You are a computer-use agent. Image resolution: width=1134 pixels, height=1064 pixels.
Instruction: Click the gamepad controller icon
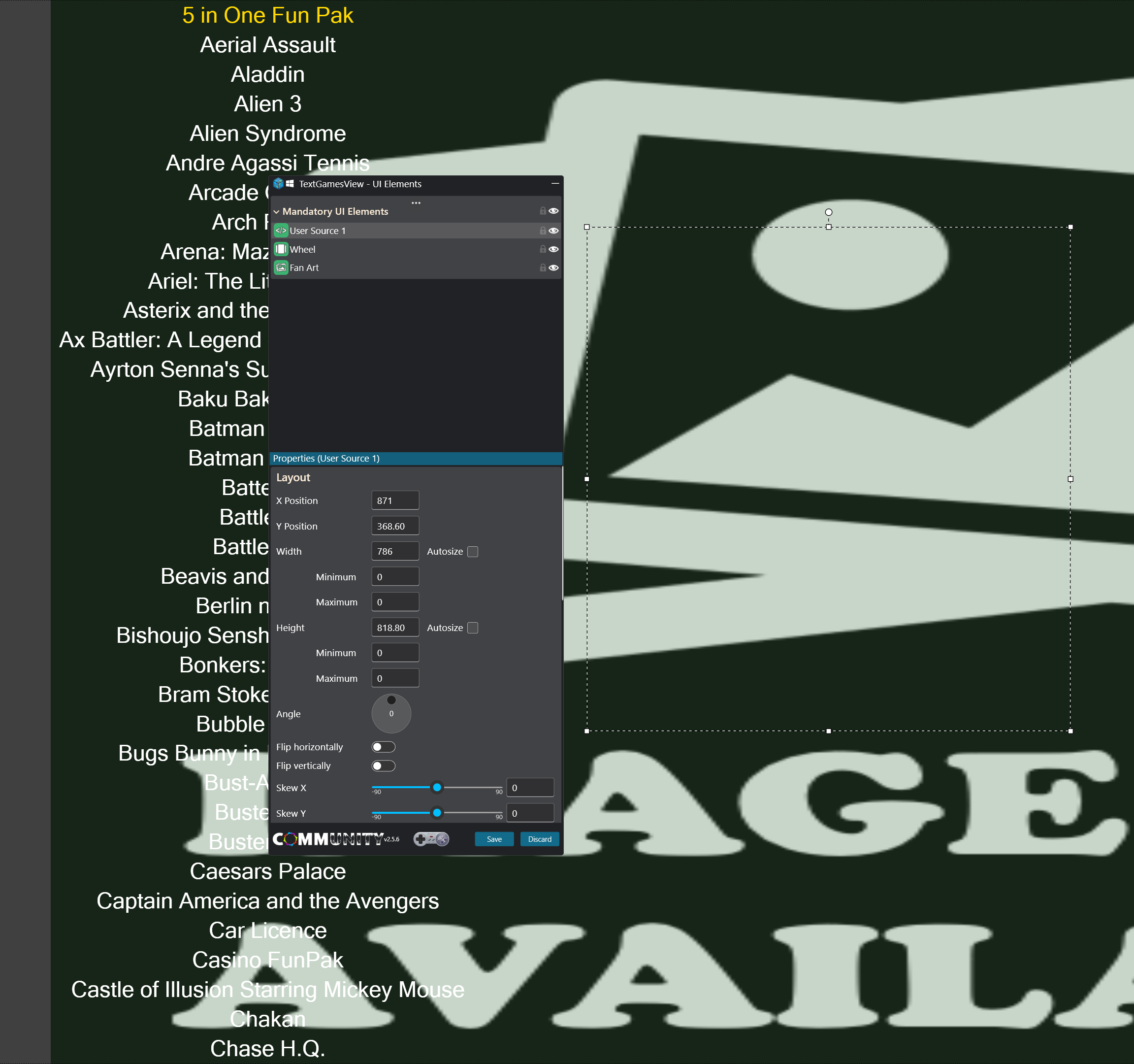tap(431, 839)
